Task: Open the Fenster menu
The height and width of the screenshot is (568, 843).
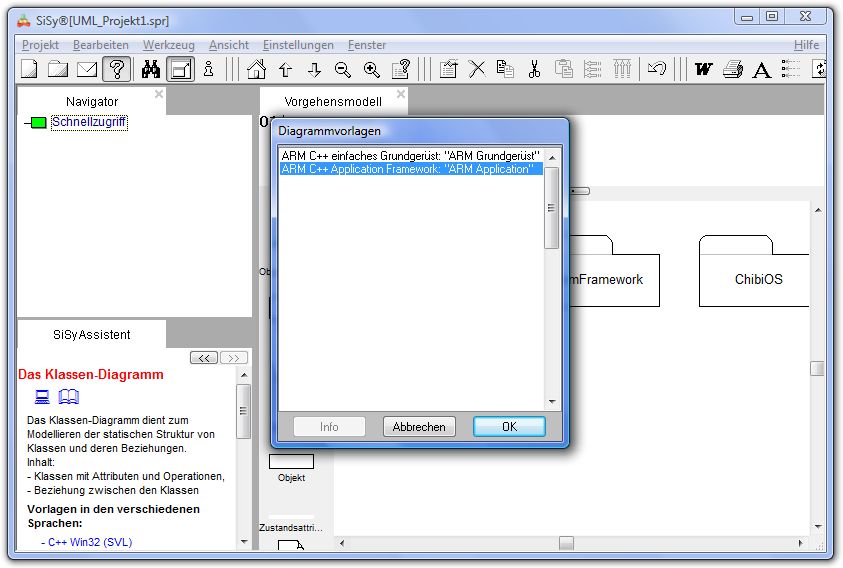Action: 367,45
